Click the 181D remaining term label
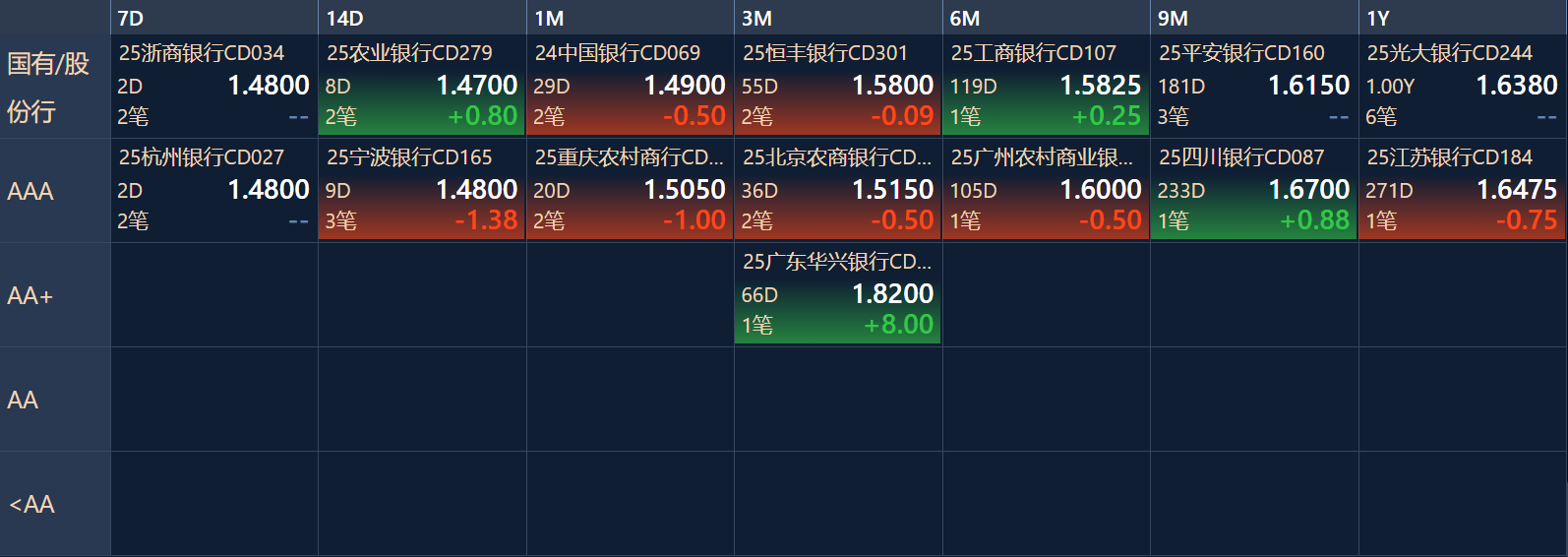The height and width of the screenshot is (557, 1568). (1181, 87)
